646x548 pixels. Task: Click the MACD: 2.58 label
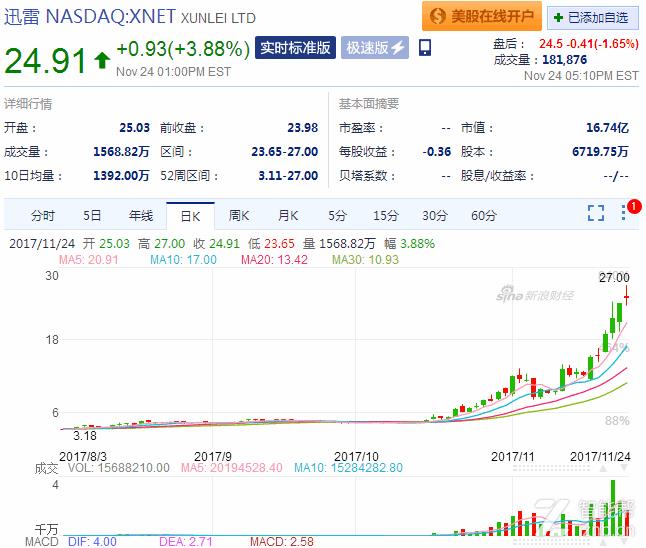pos(282,541)
